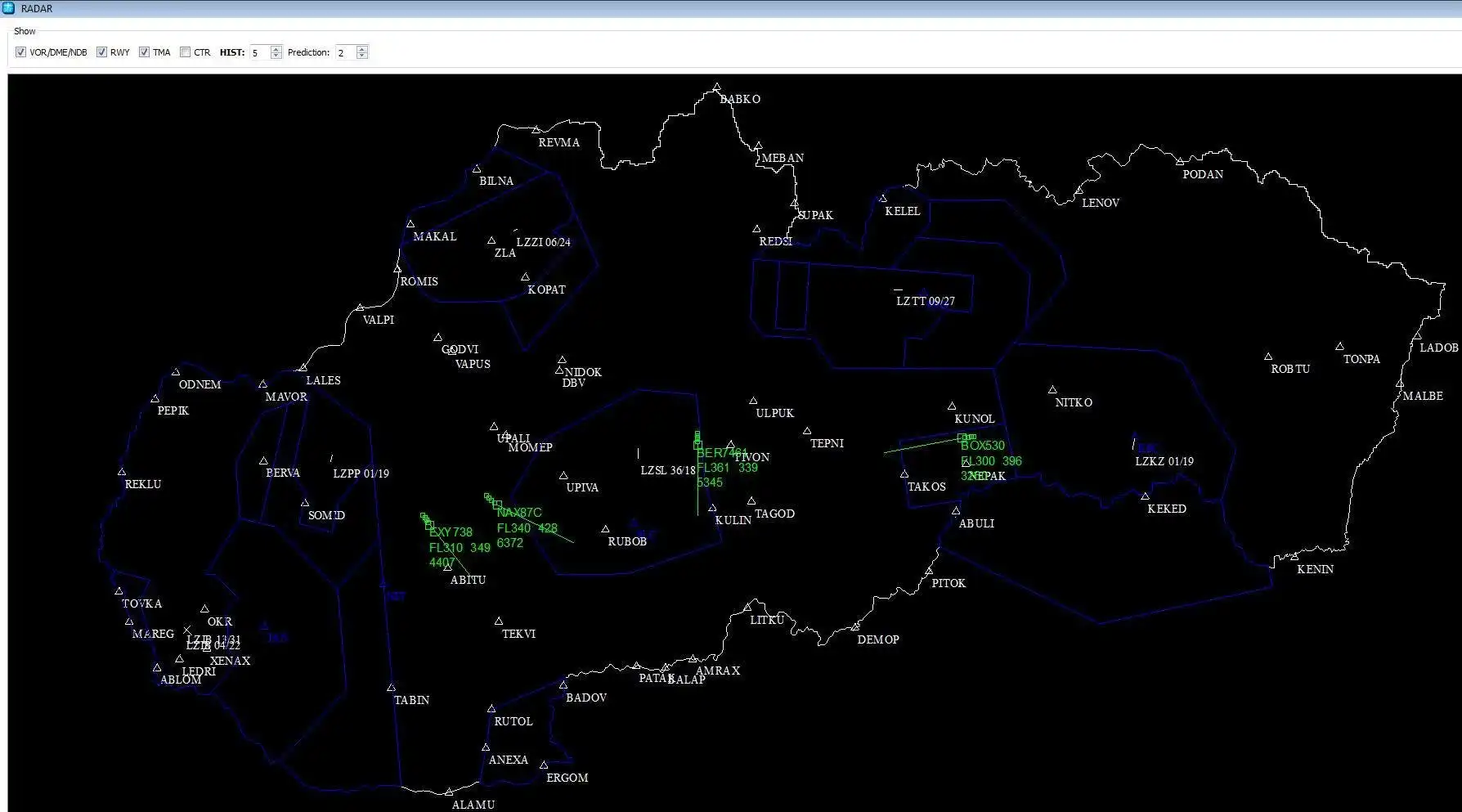Viewport: 1462px width, 812px height.
Task: Click the NAX87C flight label
Action: (519, 513)
